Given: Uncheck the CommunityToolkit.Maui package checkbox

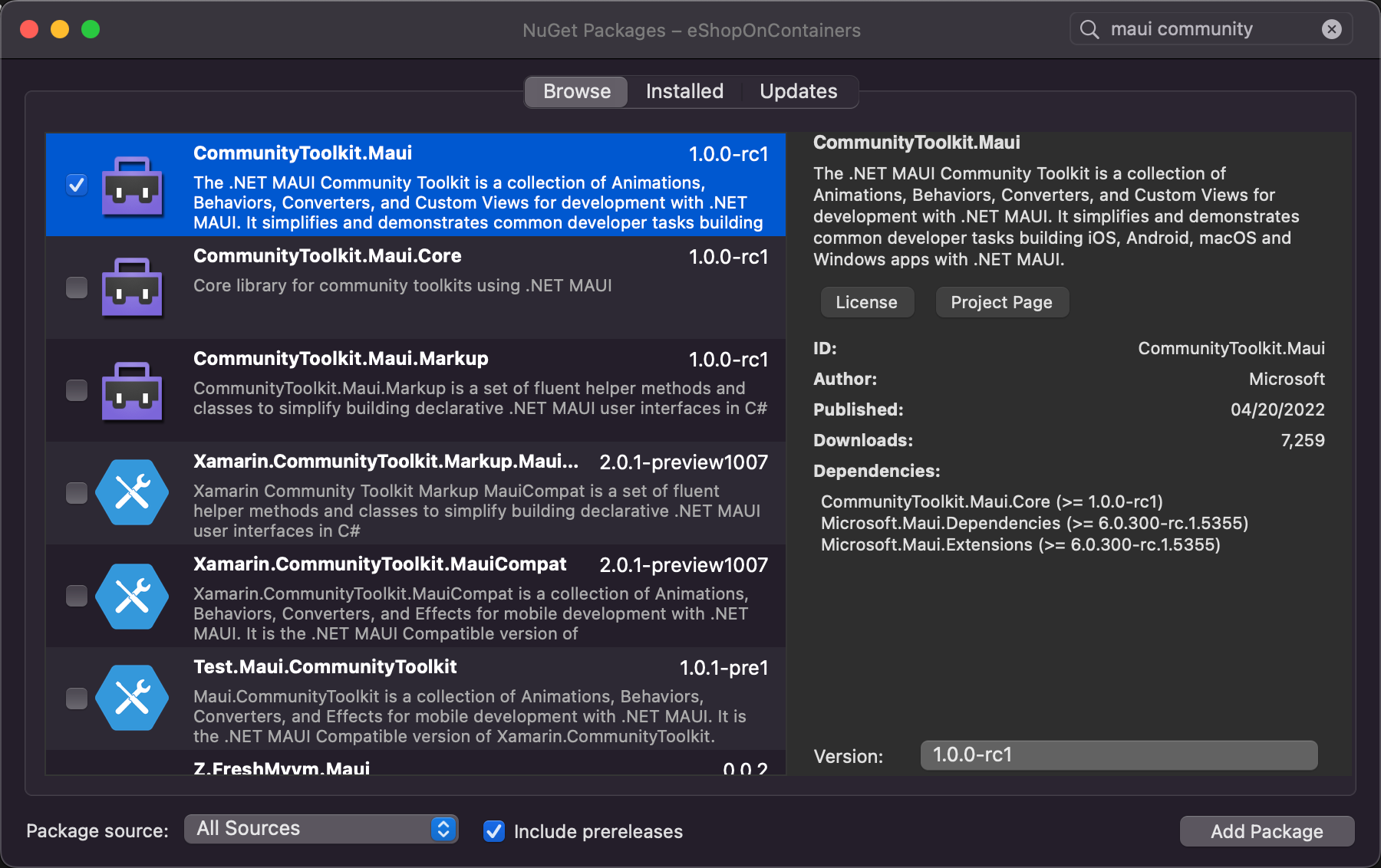Looking at the screenshot, I should [77, 185].
